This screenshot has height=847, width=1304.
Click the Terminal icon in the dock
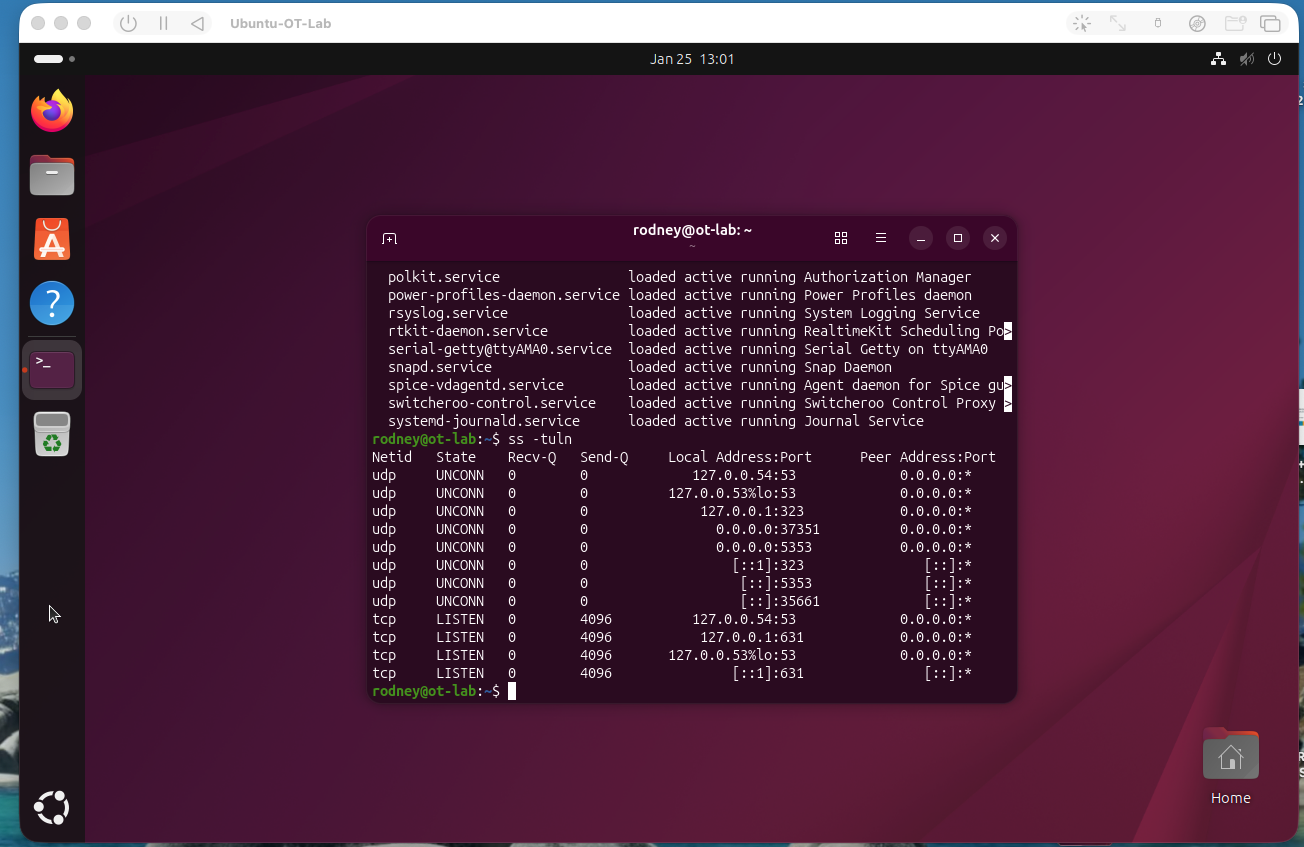[x=52, y=369]
